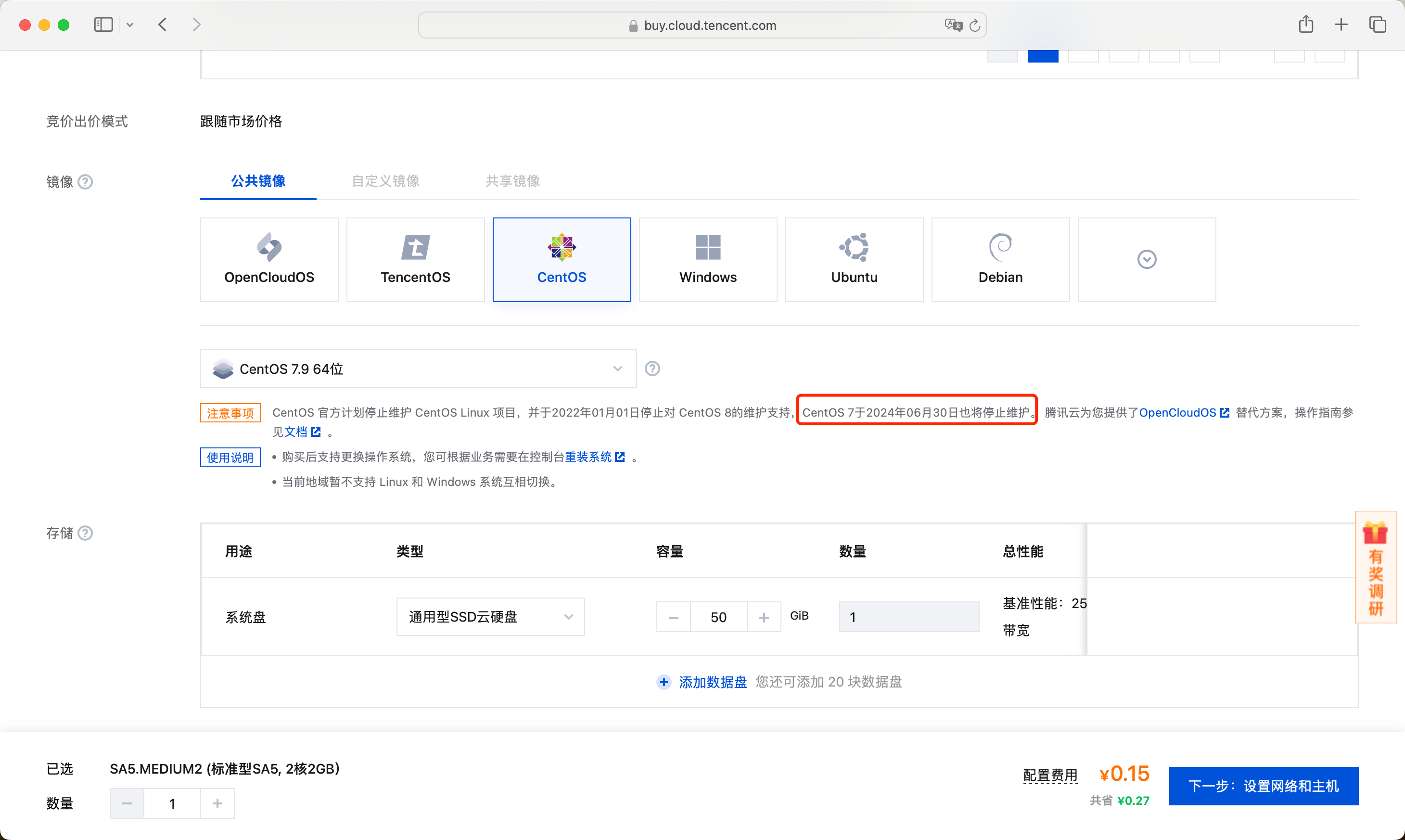
Task: Open the 重装系统 link
Action: point(594,457)
